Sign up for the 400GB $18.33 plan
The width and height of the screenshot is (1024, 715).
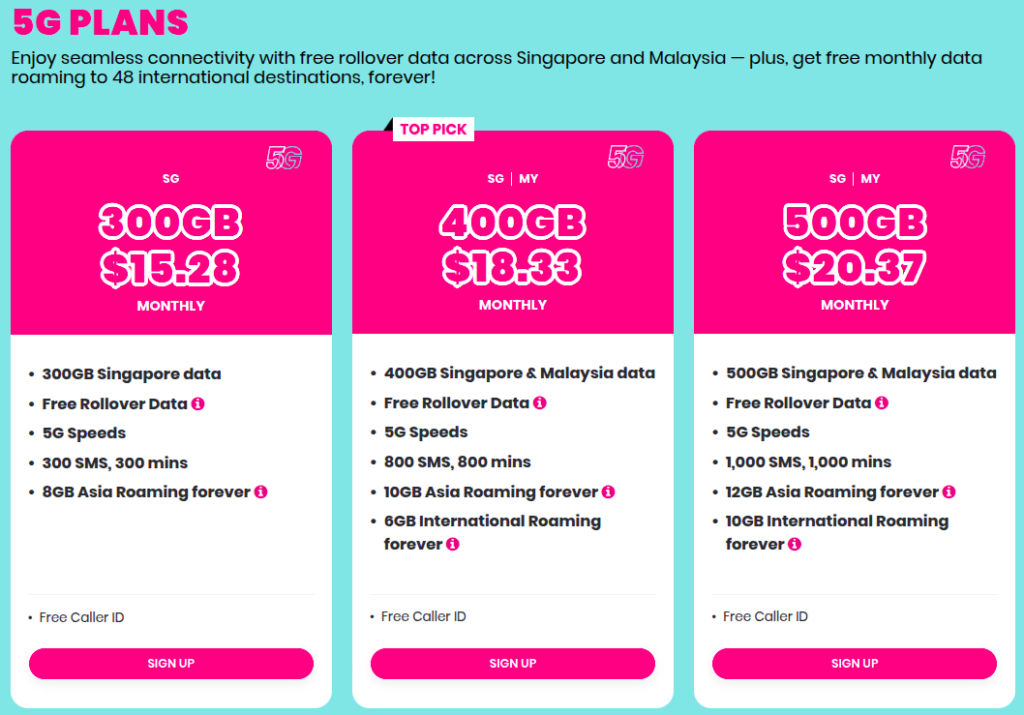(x=513, y=663)
